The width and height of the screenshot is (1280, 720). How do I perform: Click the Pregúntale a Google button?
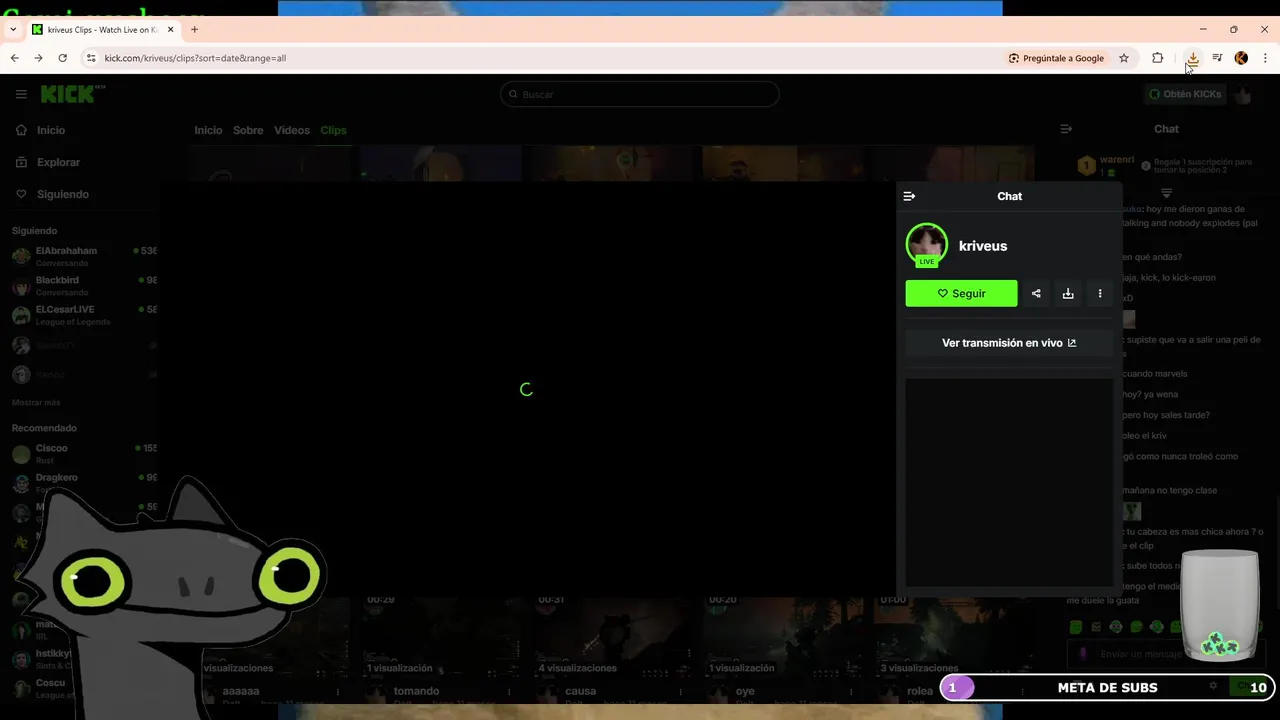1057,58
